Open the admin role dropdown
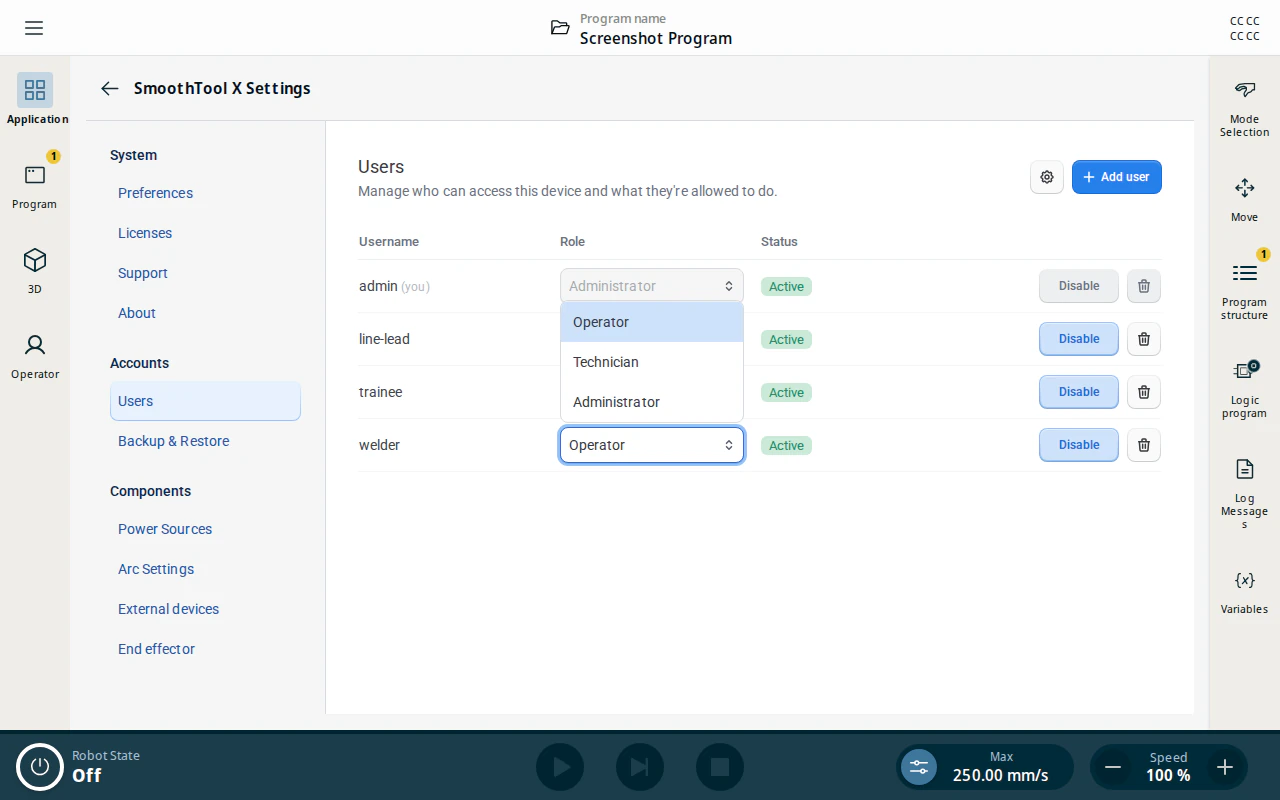Viewport: 1280px width, 800px height. [652, 286]
